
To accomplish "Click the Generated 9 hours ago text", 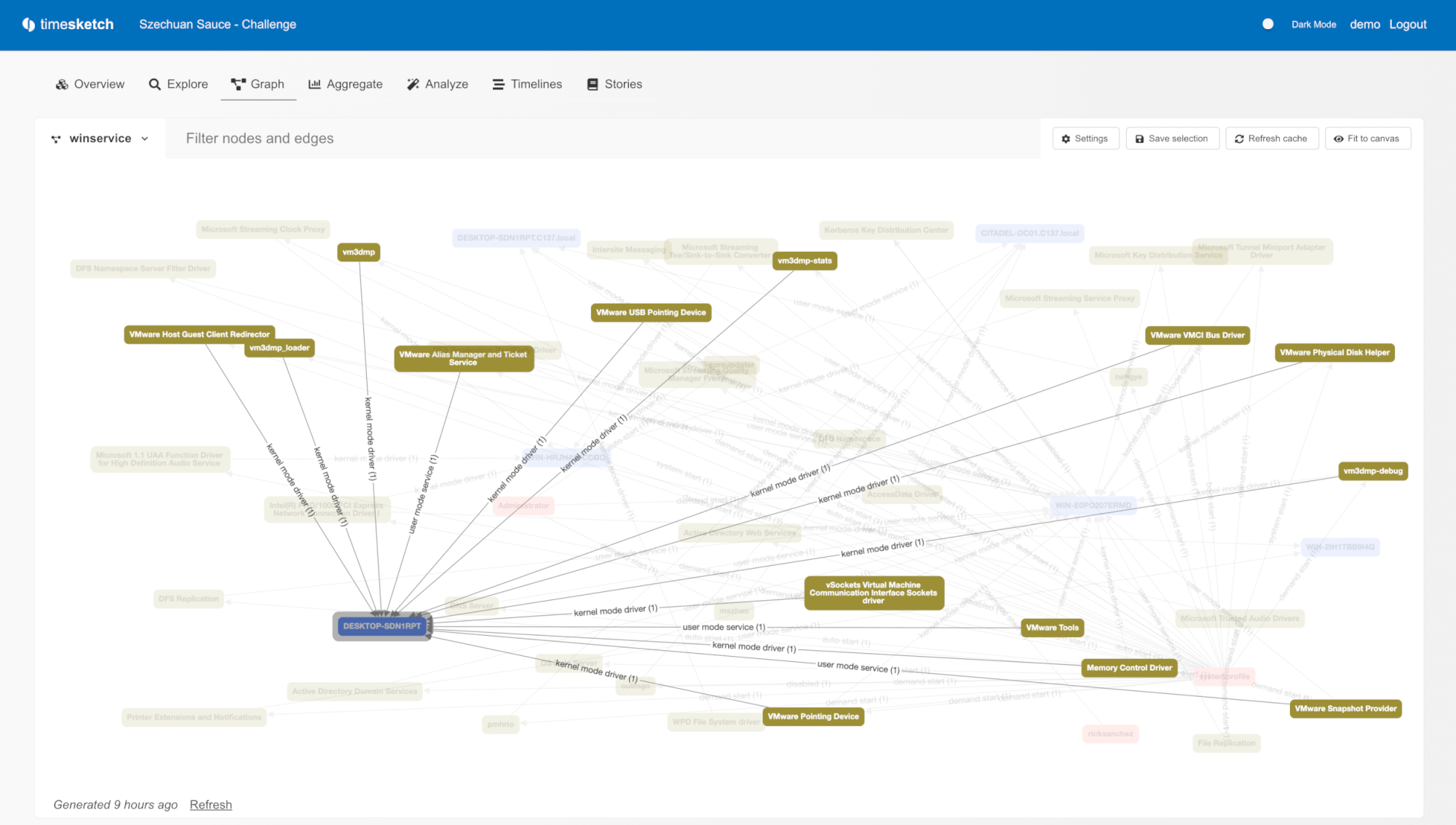I will pos(115,805).
